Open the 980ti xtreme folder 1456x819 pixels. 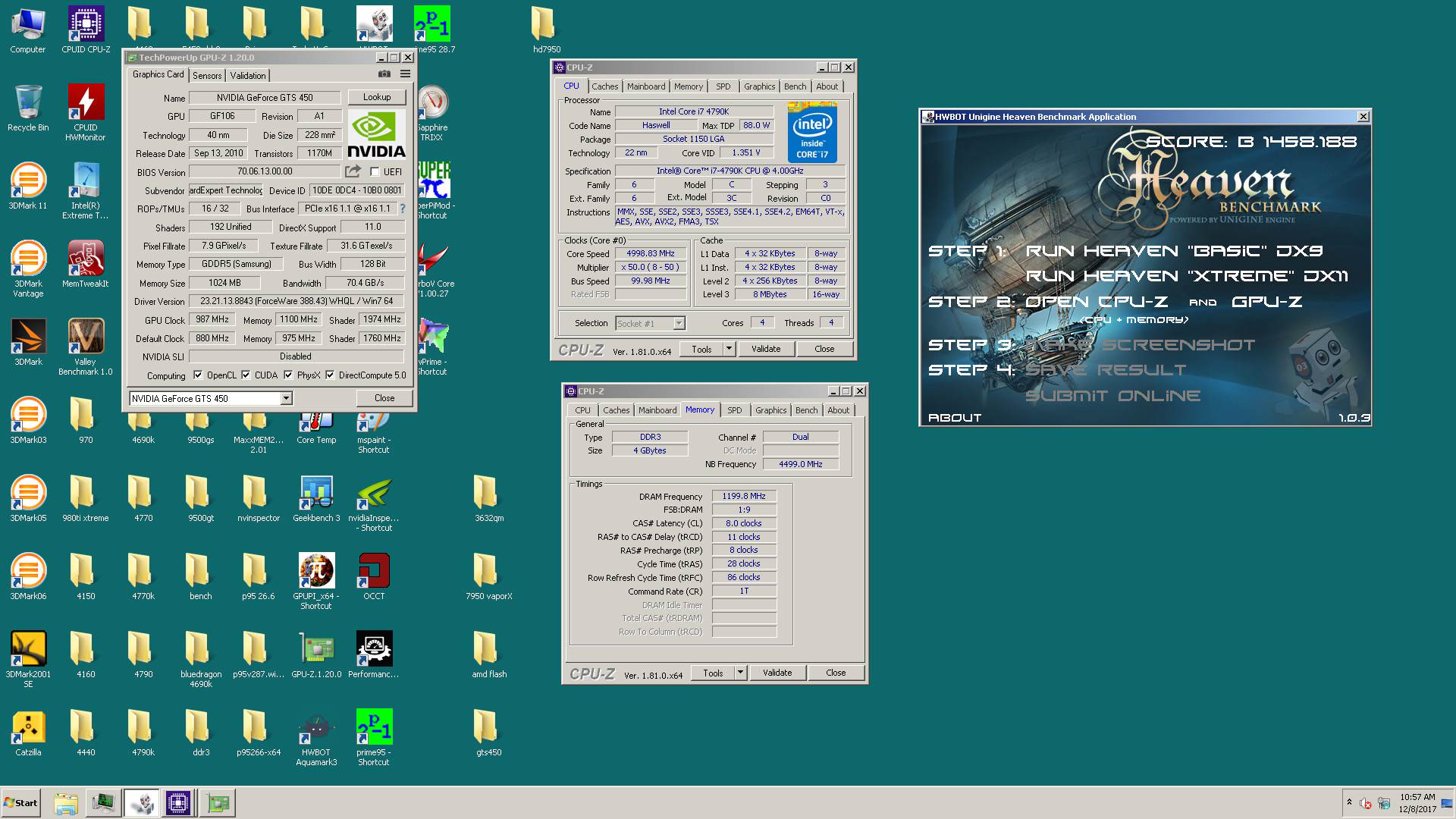coord(86,498)
